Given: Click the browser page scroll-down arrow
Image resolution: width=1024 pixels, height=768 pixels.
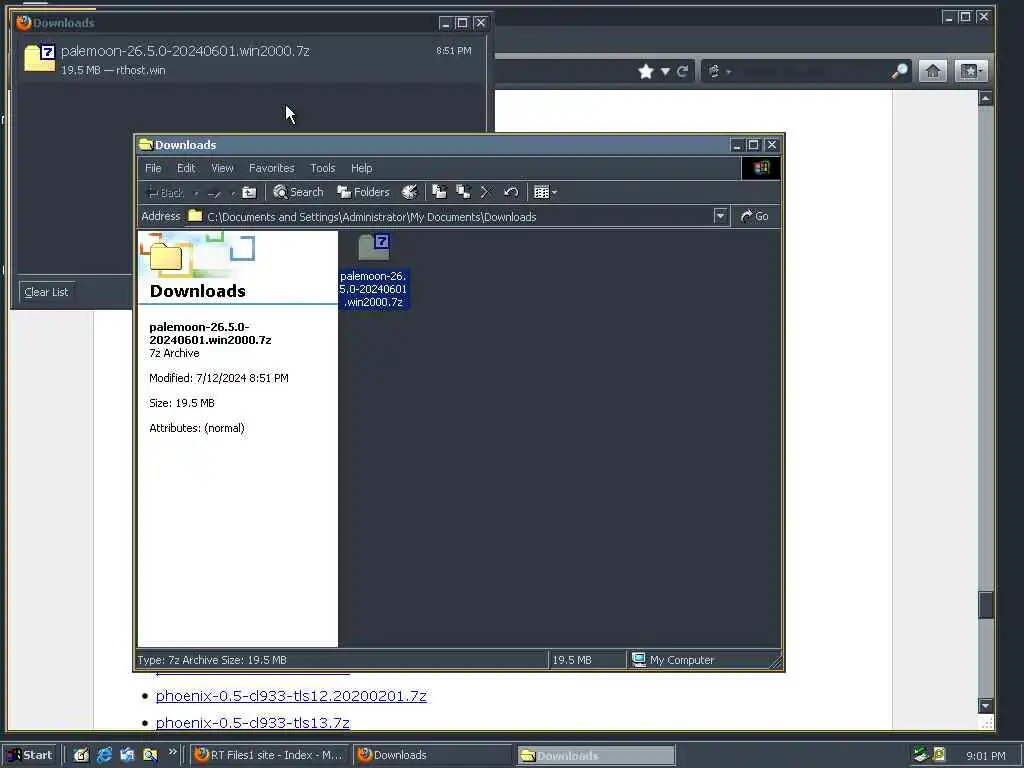Looking at the screenshot, I should pos(985,705).
